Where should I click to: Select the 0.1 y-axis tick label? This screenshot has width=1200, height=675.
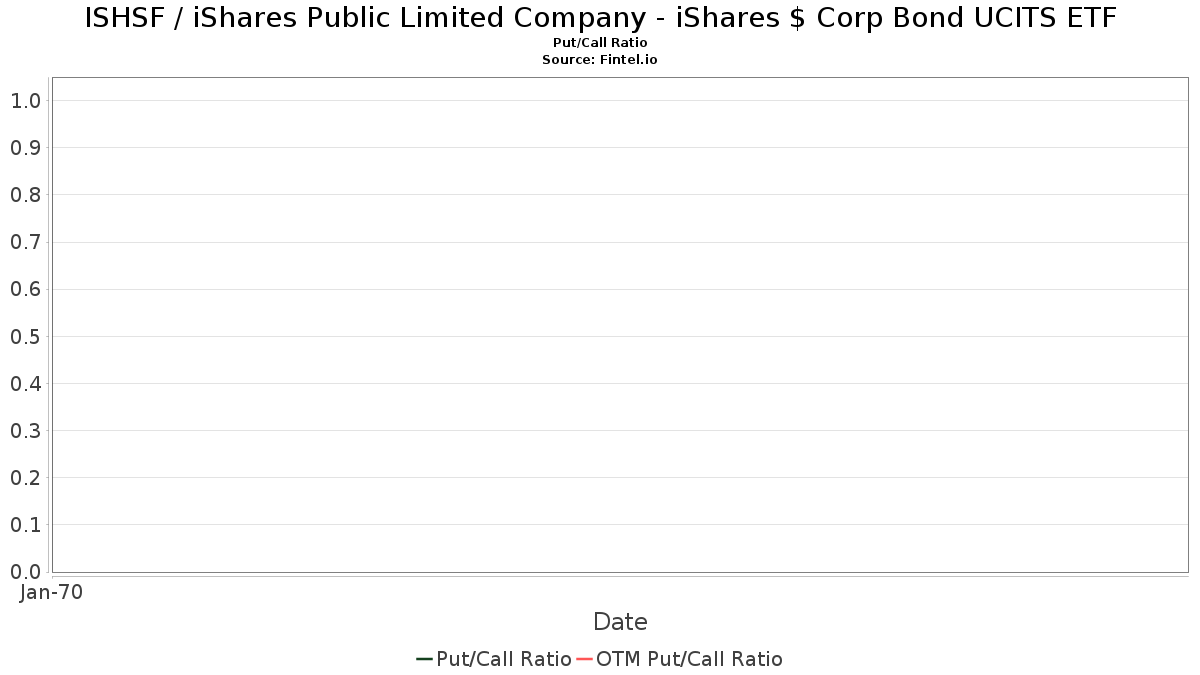tap(25, 525)
